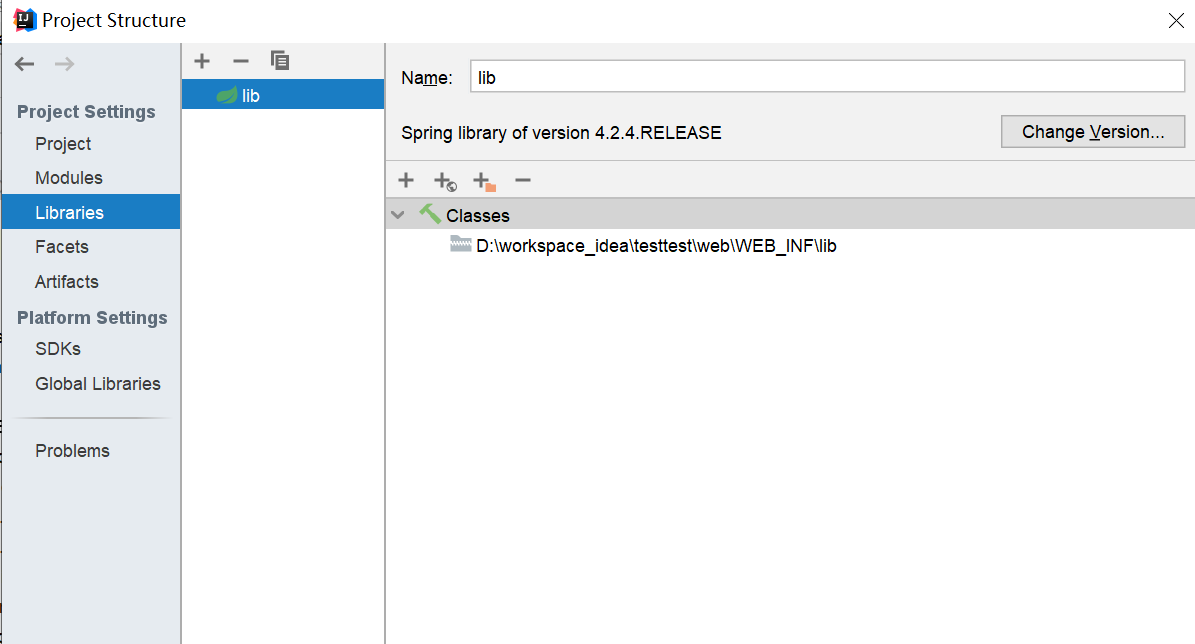Select the lib Spring library entry
Viewport: 1195px width, 644px height.
[283, 95]
